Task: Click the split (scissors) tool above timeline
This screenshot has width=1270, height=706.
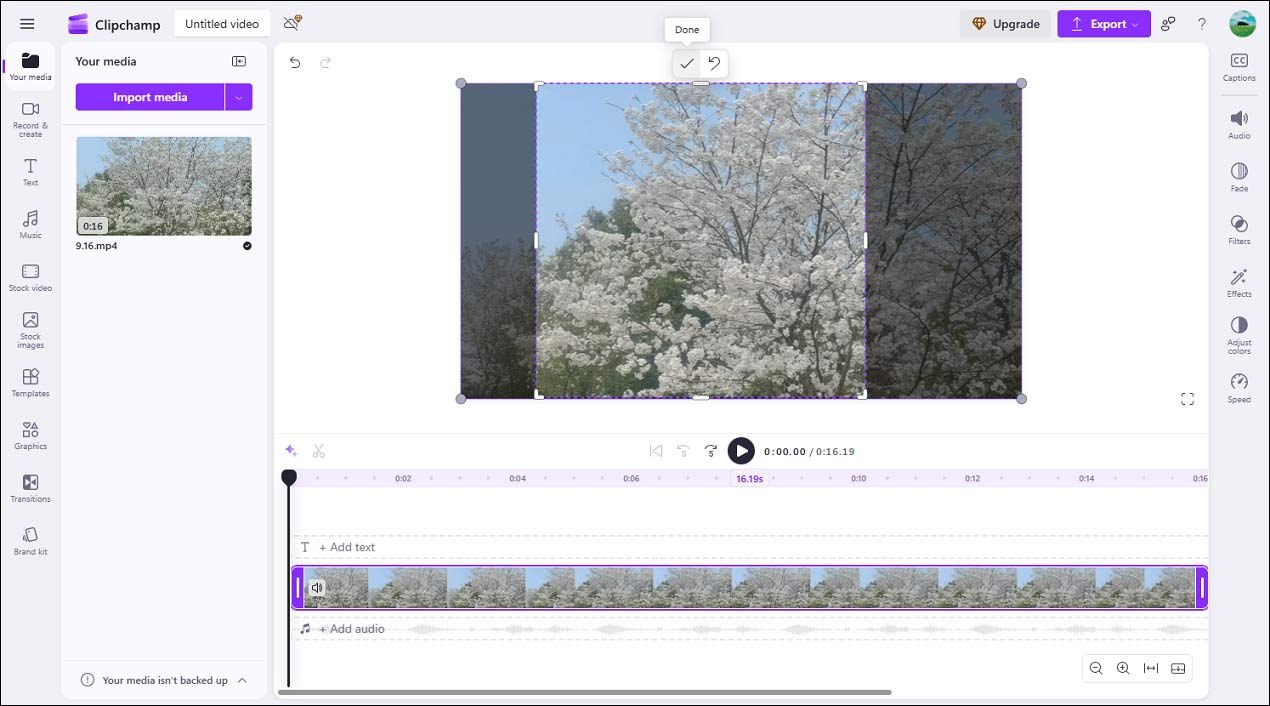Action: [x=319, y=451]
